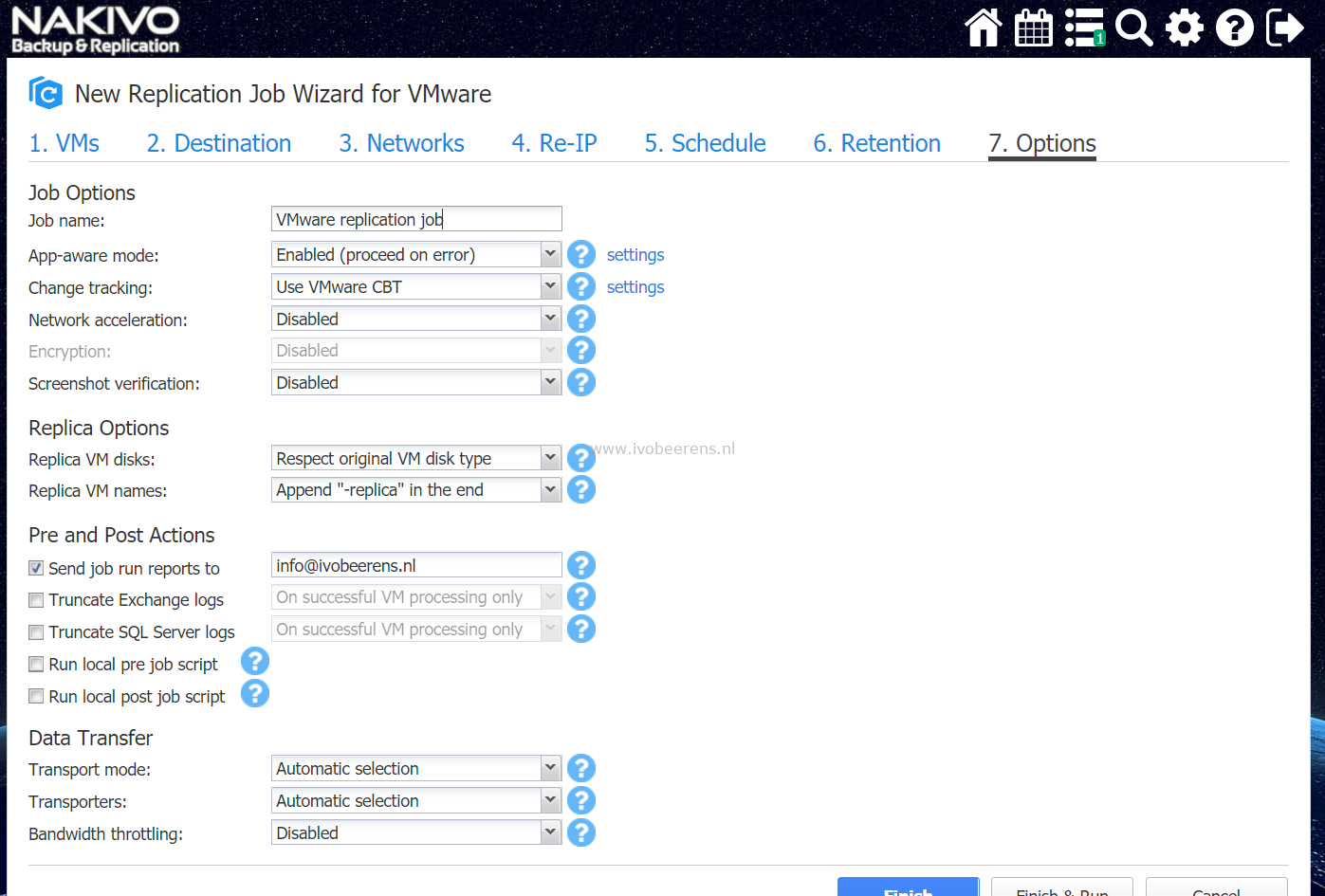Click the replication wizard logo icon

[x=46, y=93]
